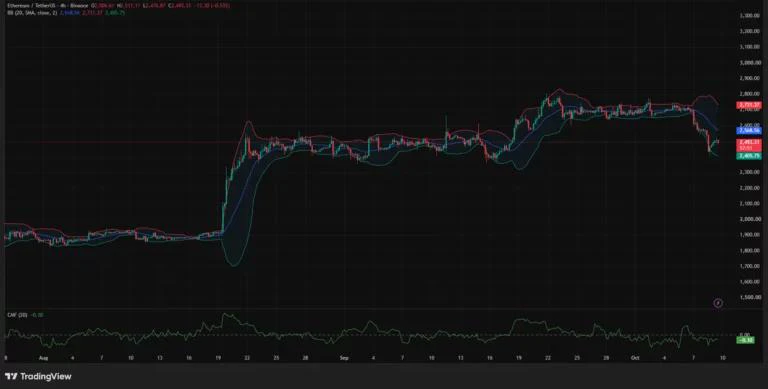This screenshot has height=389, width=768.
Task: Click the purple lightning event icon
Action: tap(718, 303)
